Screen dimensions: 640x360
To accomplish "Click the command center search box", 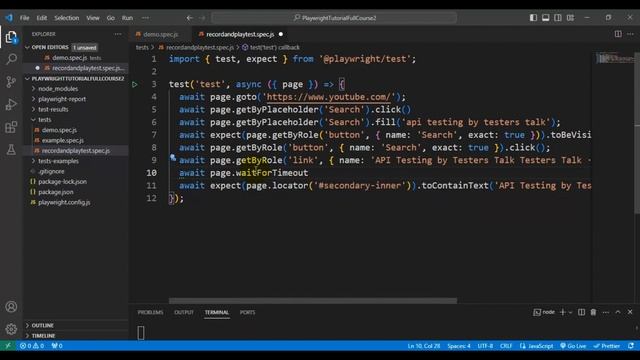I will 334,18.
